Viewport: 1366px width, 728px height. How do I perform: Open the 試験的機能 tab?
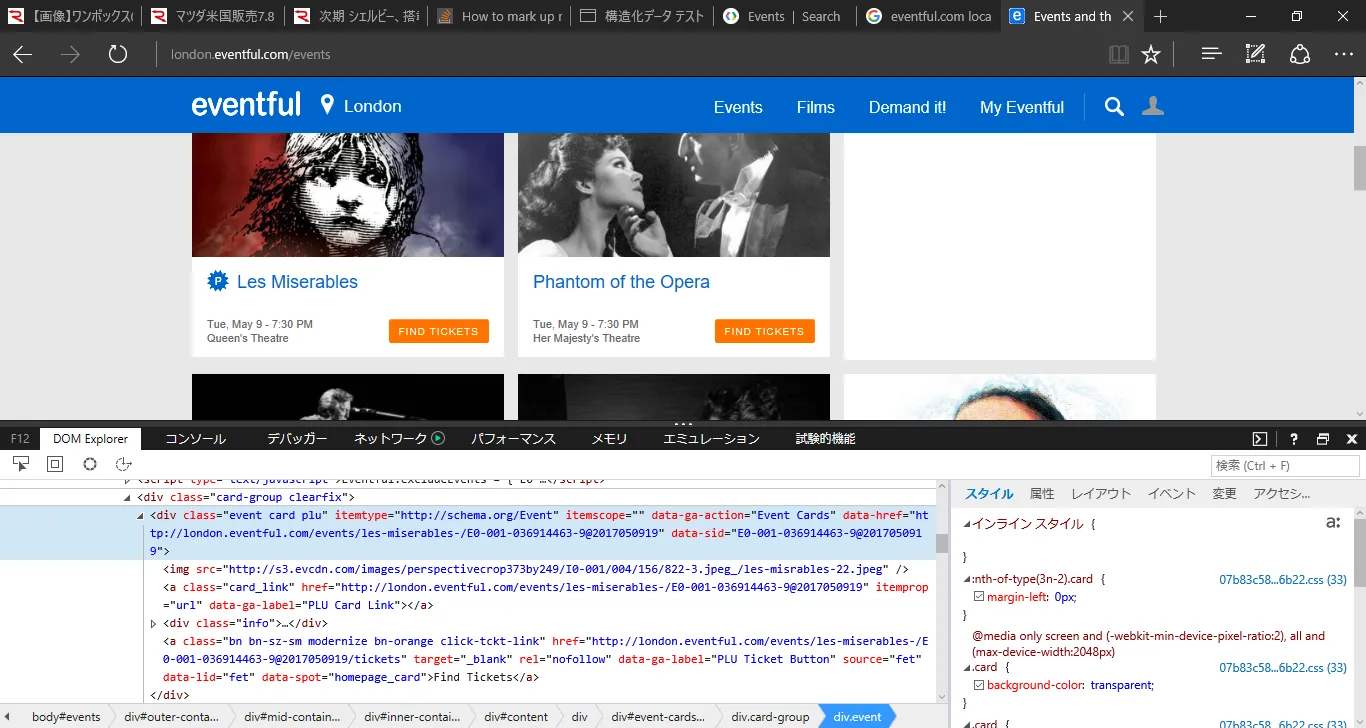click(826, 439)
